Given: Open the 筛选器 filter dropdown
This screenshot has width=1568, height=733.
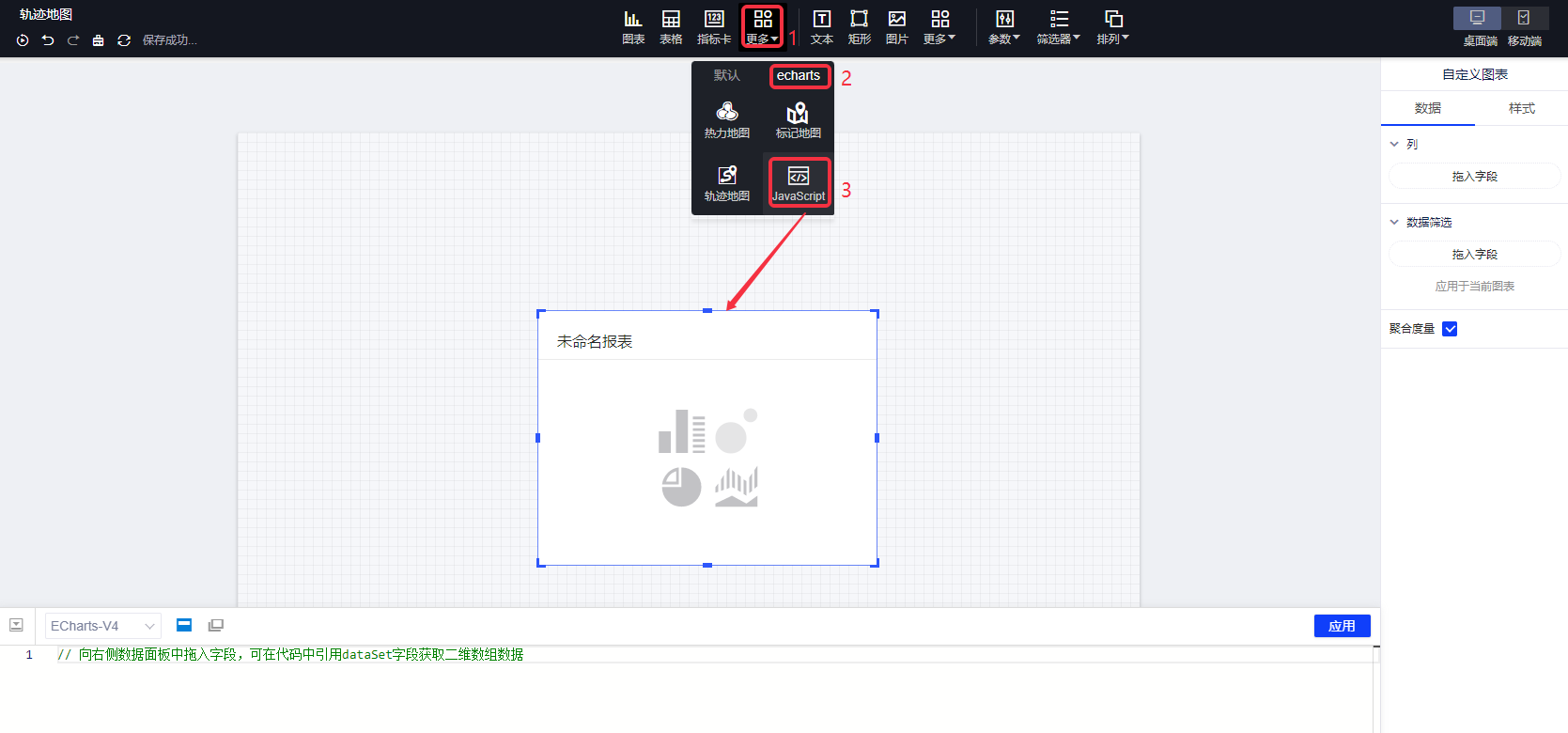Looking at the screenshot, I should coord(1059,26).
